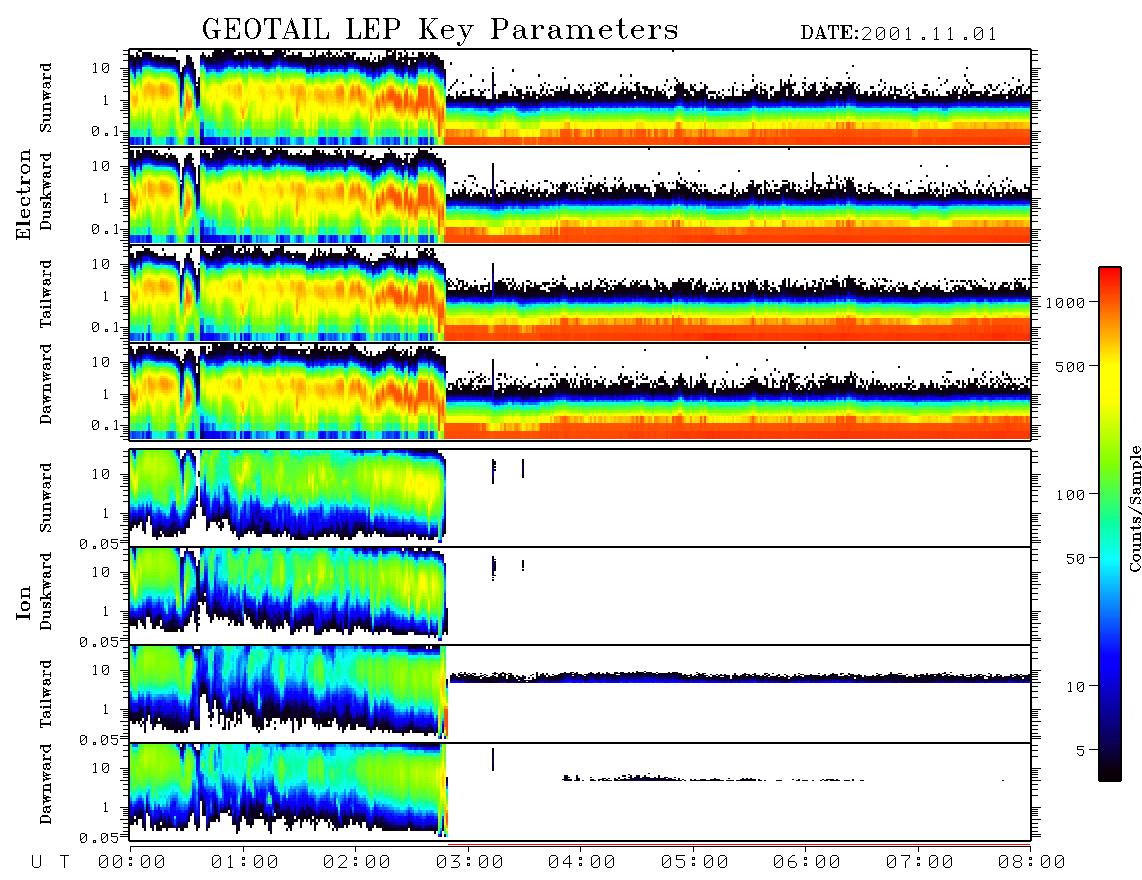Select the Electron Tailward axis label
Image resolution: width=1142 pixels, height=880 pixels.
point(46,294)
